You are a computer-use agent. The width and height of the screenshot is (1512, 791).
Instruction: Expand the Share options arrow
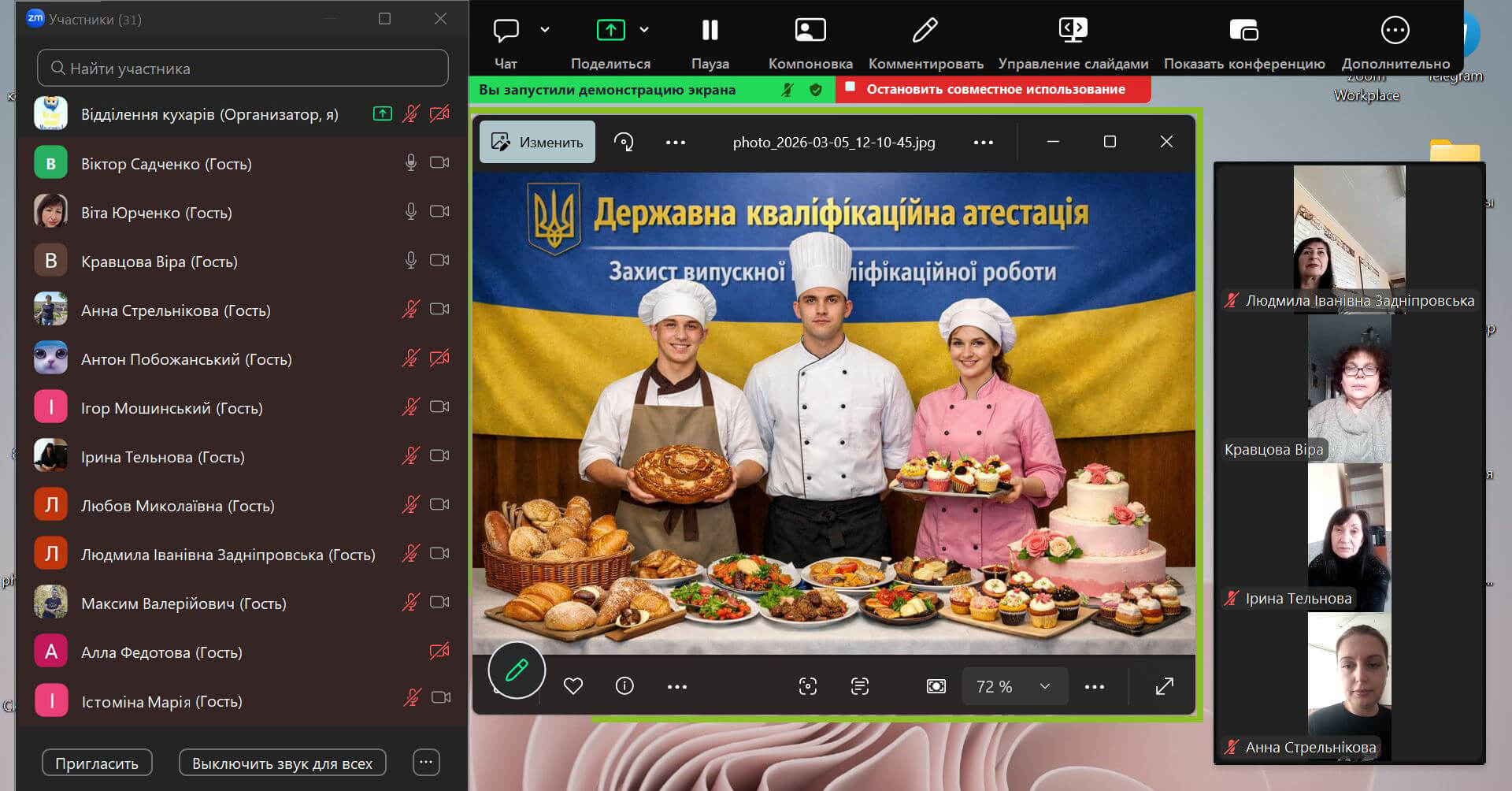pyautogui.click(x=644, y=30)
